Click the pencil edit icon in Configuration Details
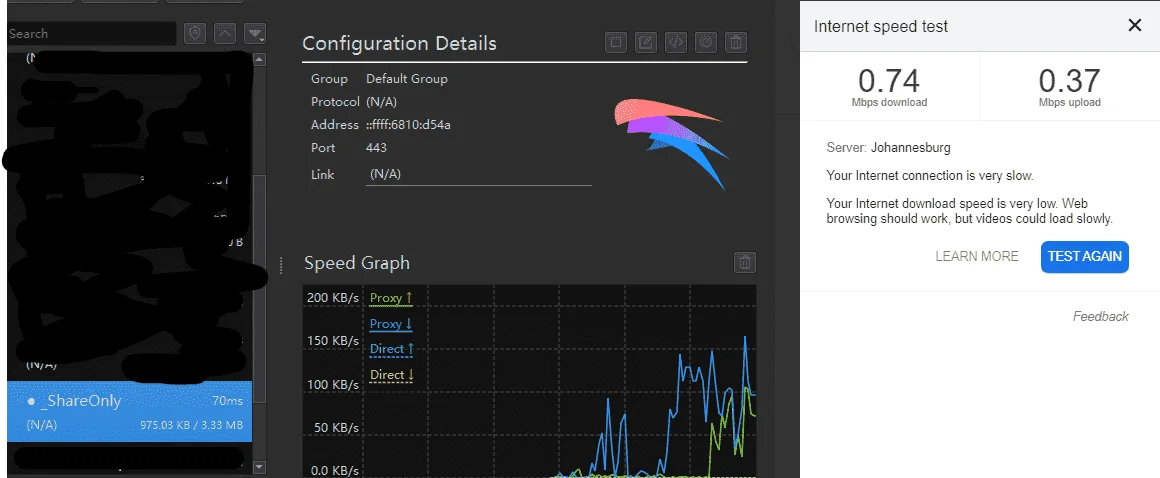 [x=646, y=42]
